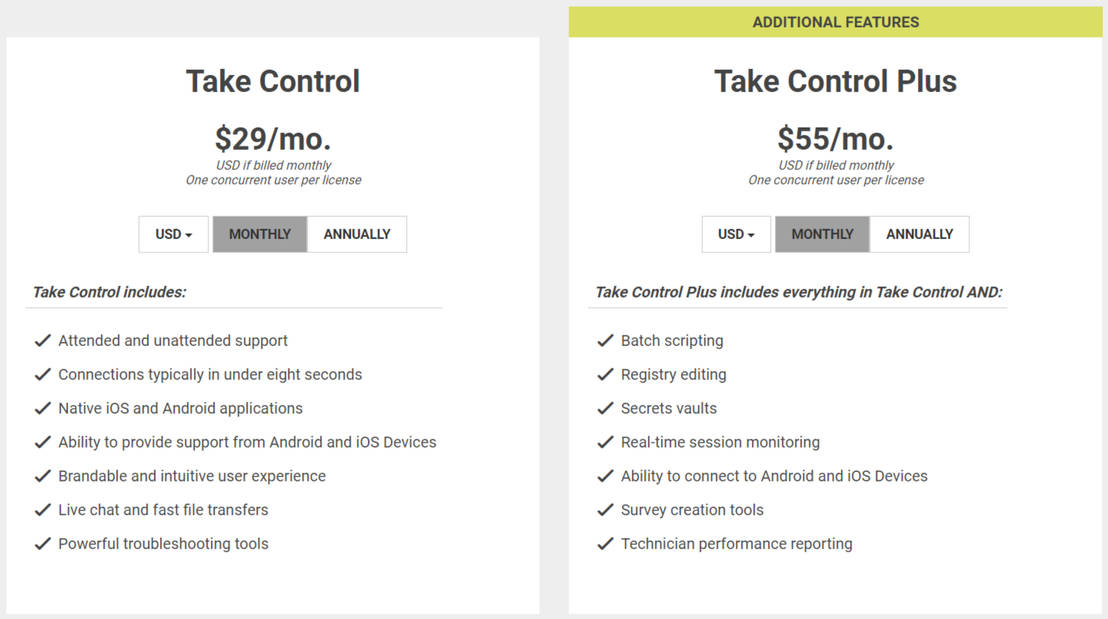Click the checkmark next to Native iOS and Android applications
Image resolution: width=1108 pixels, height=619 pixels.
(x=43, y=408)
